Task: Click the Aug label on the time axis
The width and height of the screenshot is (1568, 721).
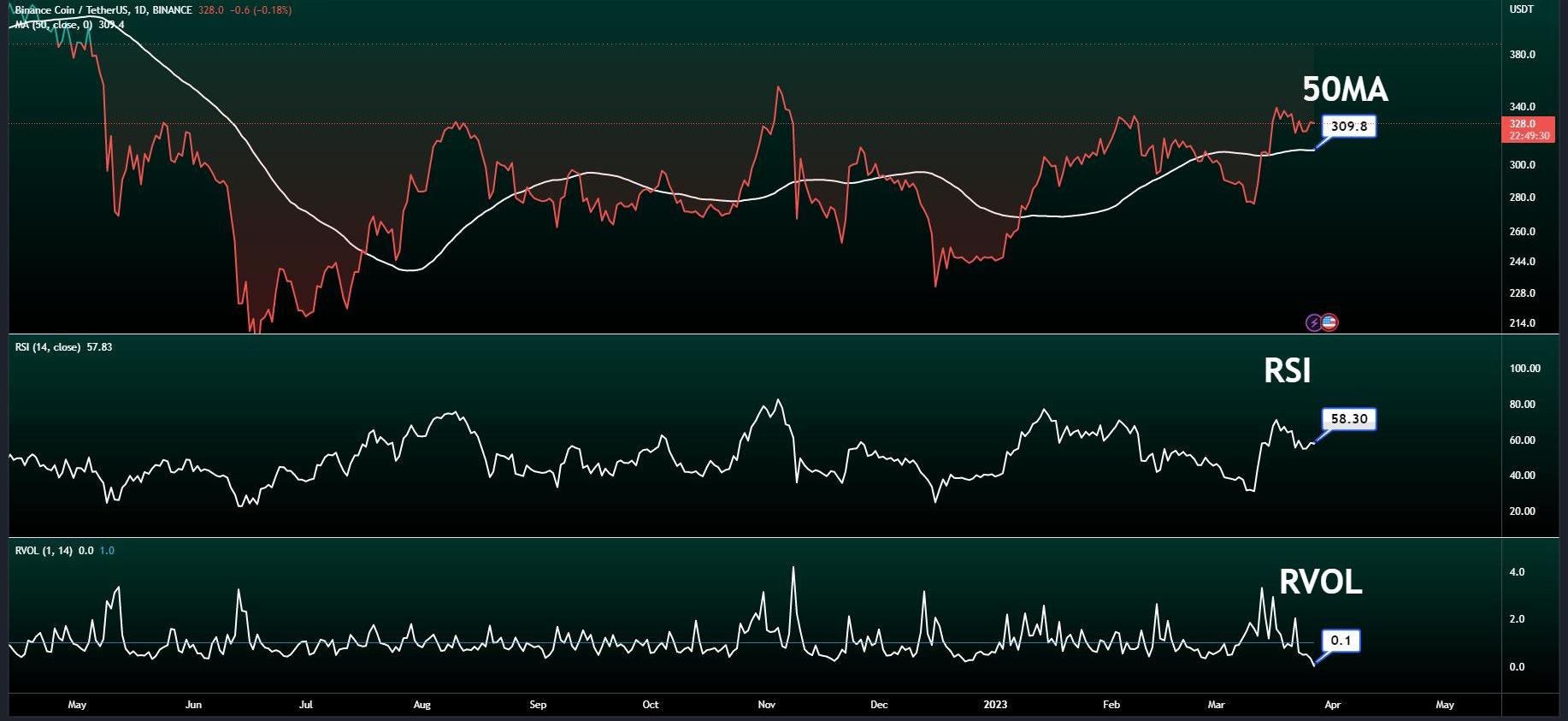Action: 421,705
